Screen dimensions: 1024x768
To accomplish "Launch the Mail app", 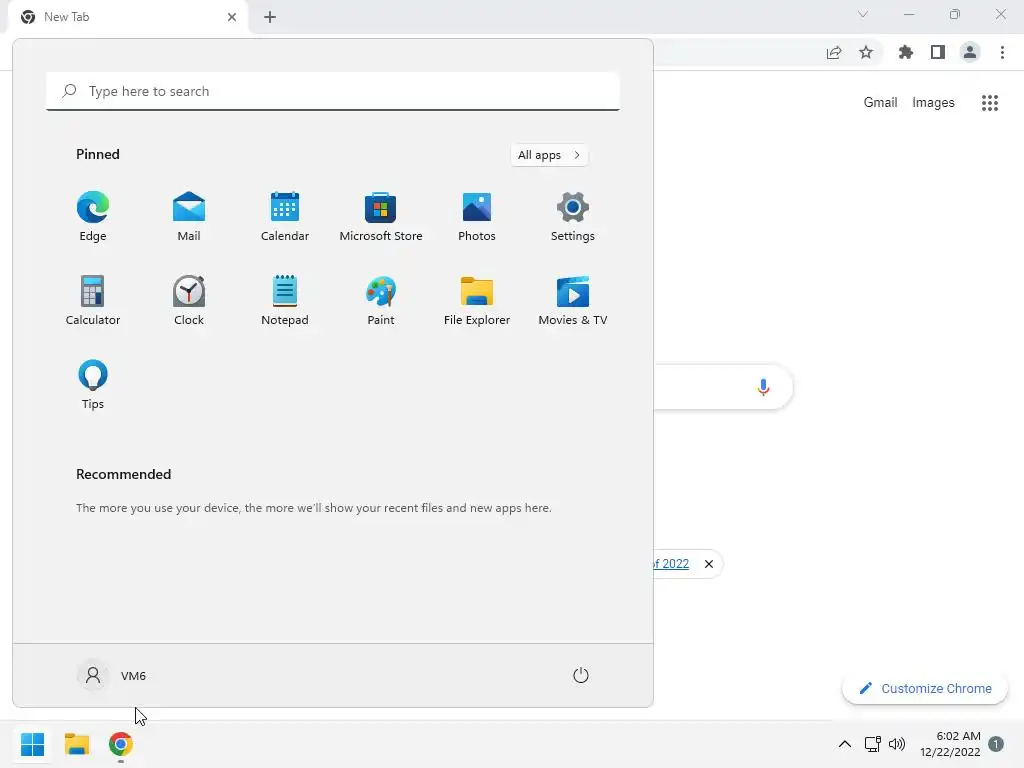I will click(x=189, y=216).
